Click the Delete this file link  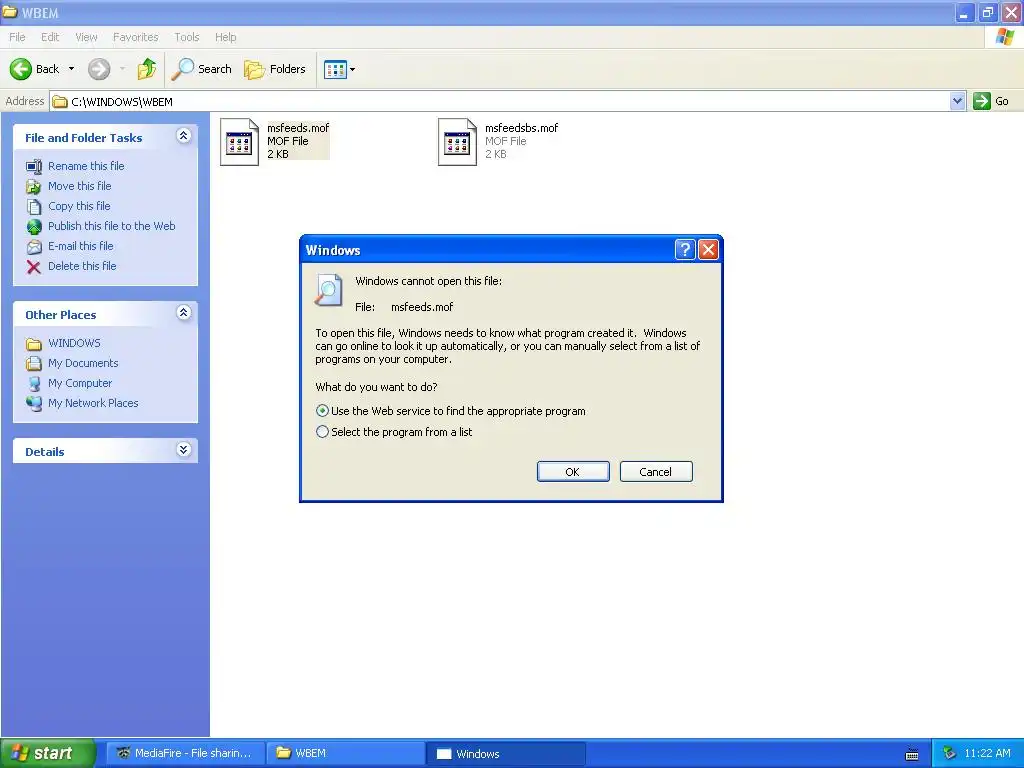point(82,266)
